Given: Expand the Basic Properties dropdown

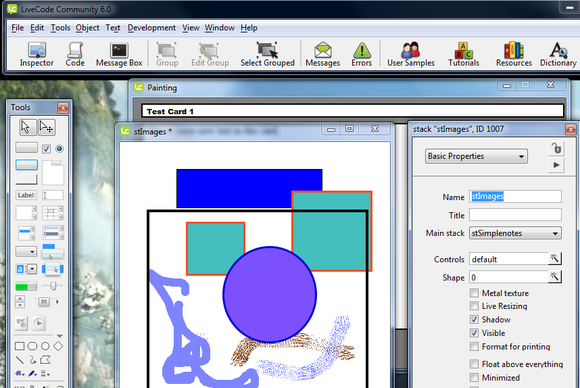Looking at the screenshot, I should [x=476, y=156].
